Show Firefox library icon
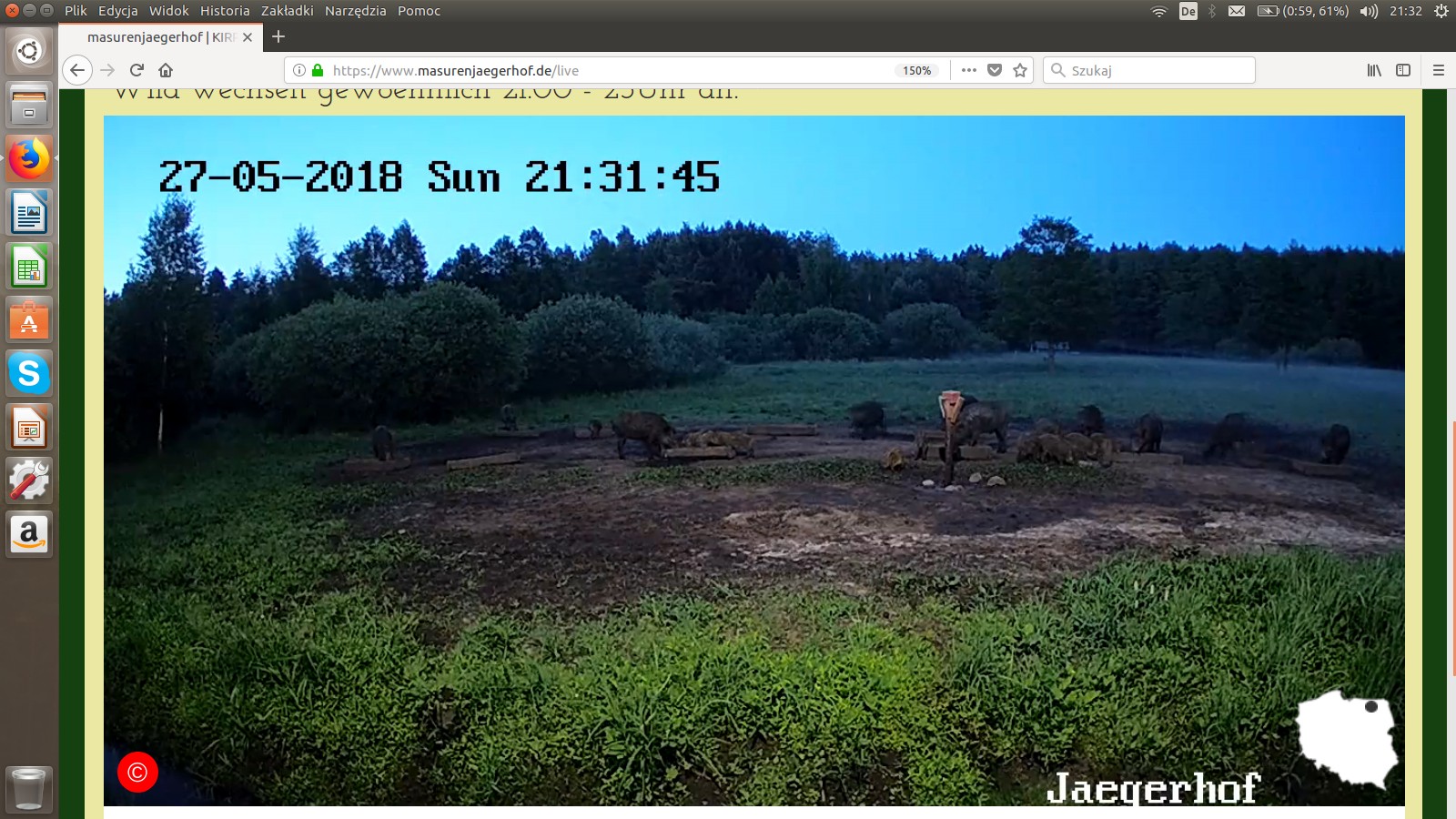The width and height of the screenshot is (1456, 819). 1374,70
